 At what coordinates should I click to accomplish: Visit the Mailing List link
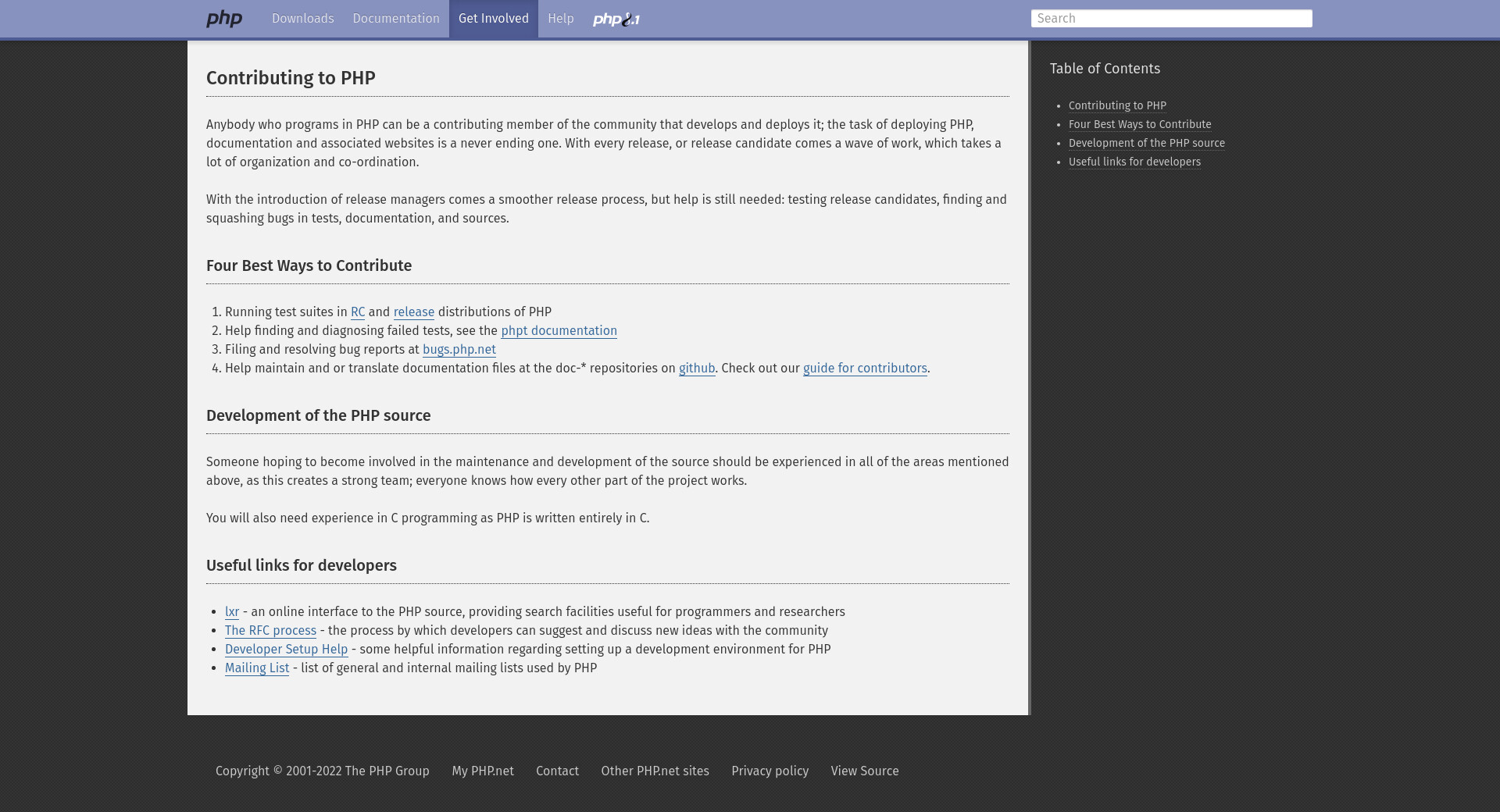(257, 668)
